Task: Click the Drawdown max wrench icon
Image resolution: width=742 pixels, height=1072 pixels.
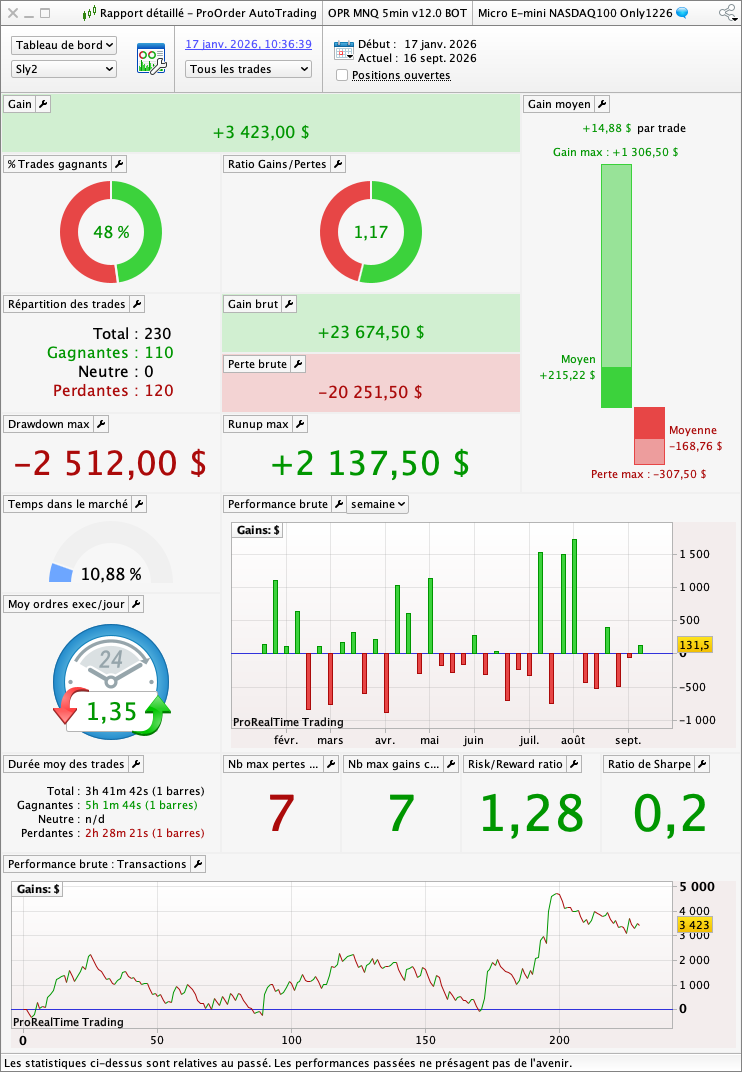Action: pos(101,425)
